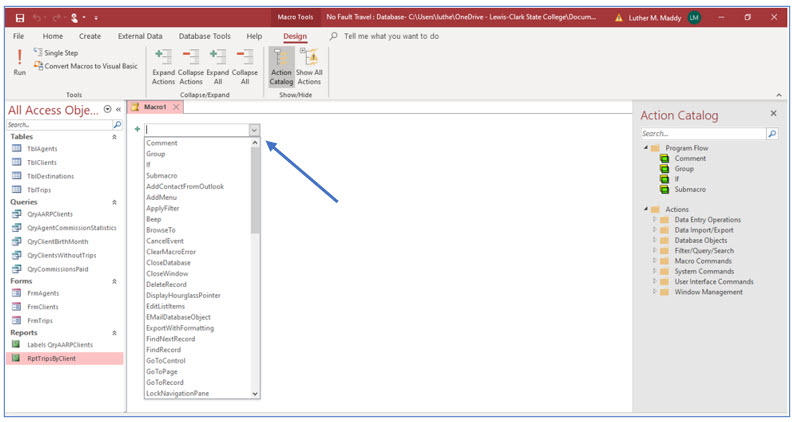
Task: Open the Luther M. Maddy account avatar
Action: [x=694, y=18]
